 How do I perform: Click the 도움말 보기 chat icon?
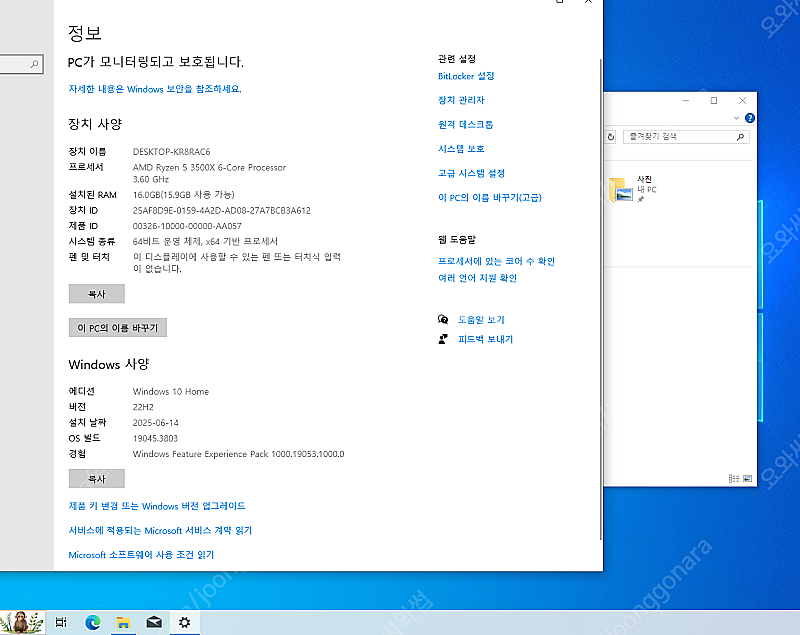(x=443, y=319)
